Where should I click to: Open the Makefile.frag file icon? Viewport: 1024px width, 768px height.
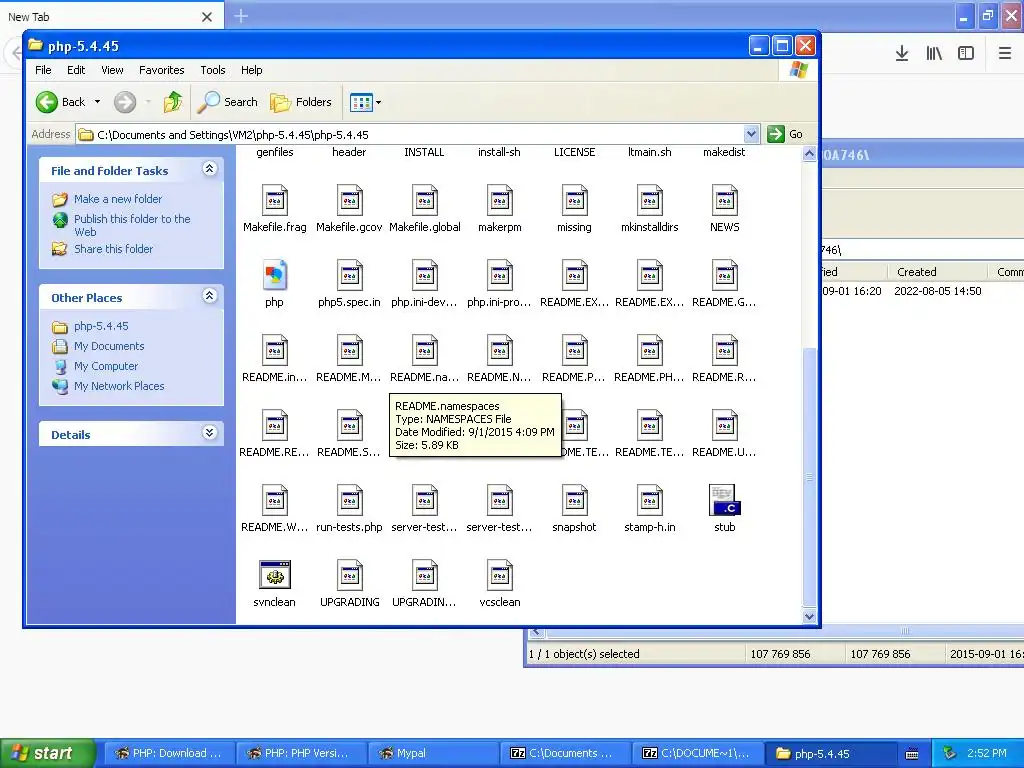pyautogui.click(x=274, y=200)
